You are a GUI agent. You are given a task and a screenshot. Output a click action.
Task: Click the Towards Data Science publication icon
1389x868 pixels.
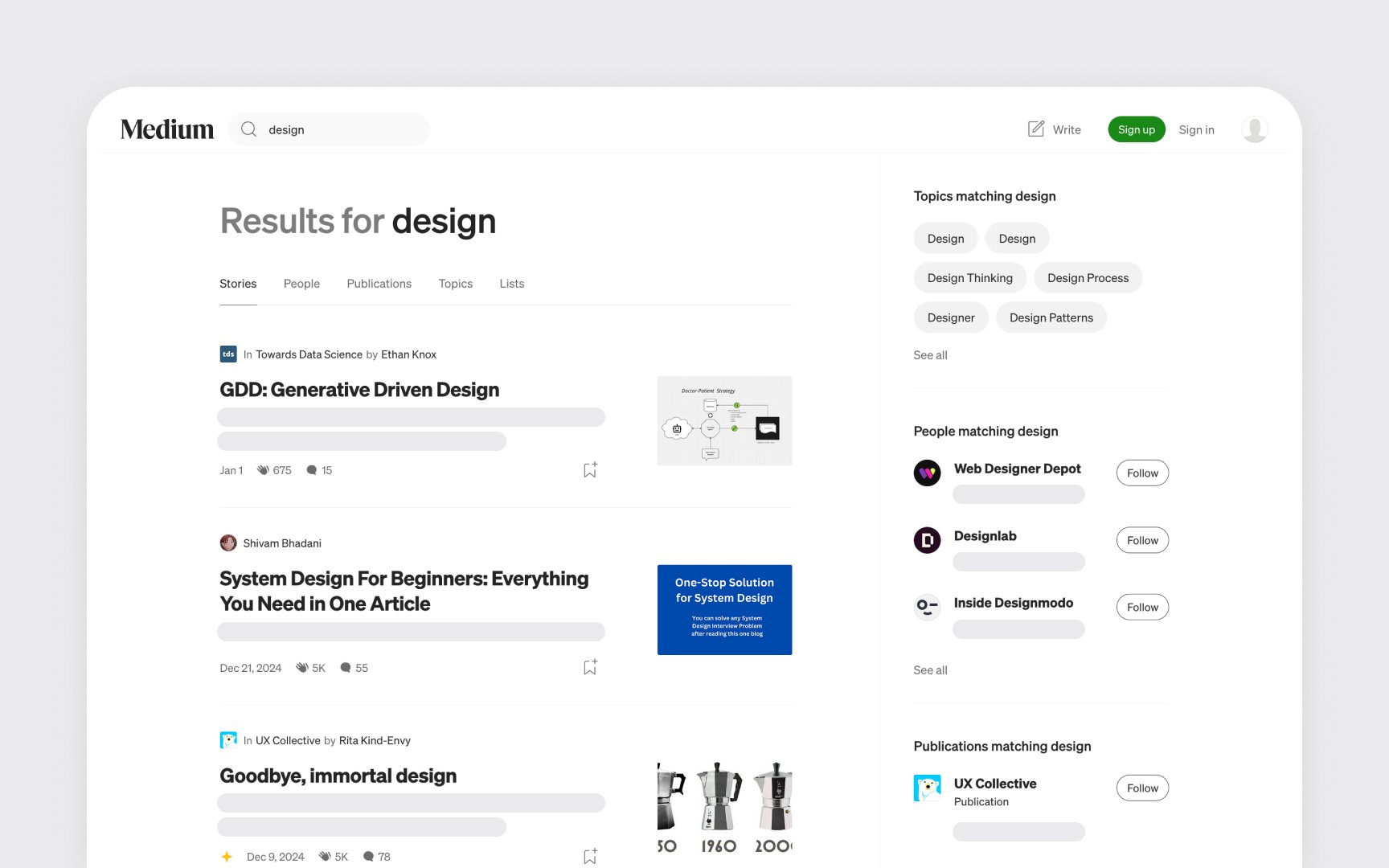coord(228,354)
